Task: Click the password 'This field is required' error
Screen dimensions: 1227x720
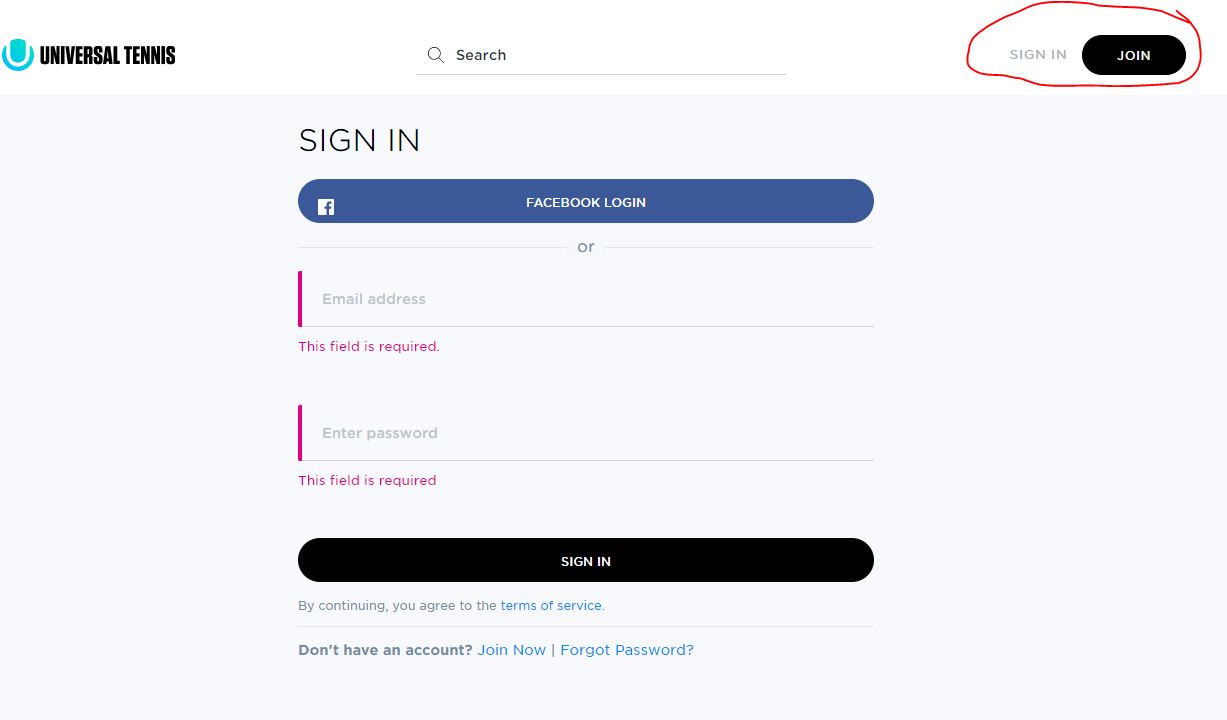Action: tap(367, 481)
